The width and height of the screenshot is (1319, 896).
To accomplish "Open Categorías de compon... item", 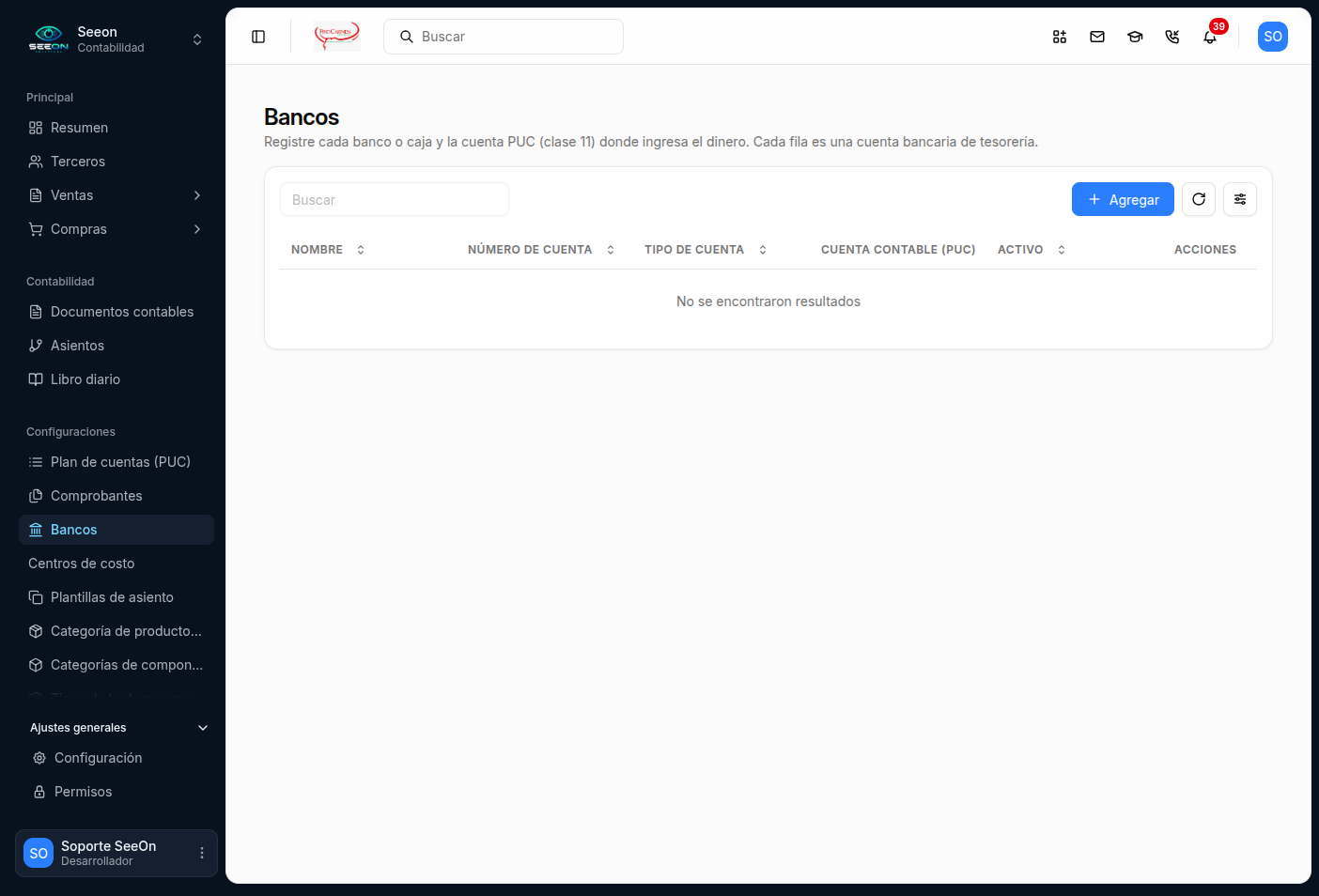I will [x=116, y=665].
